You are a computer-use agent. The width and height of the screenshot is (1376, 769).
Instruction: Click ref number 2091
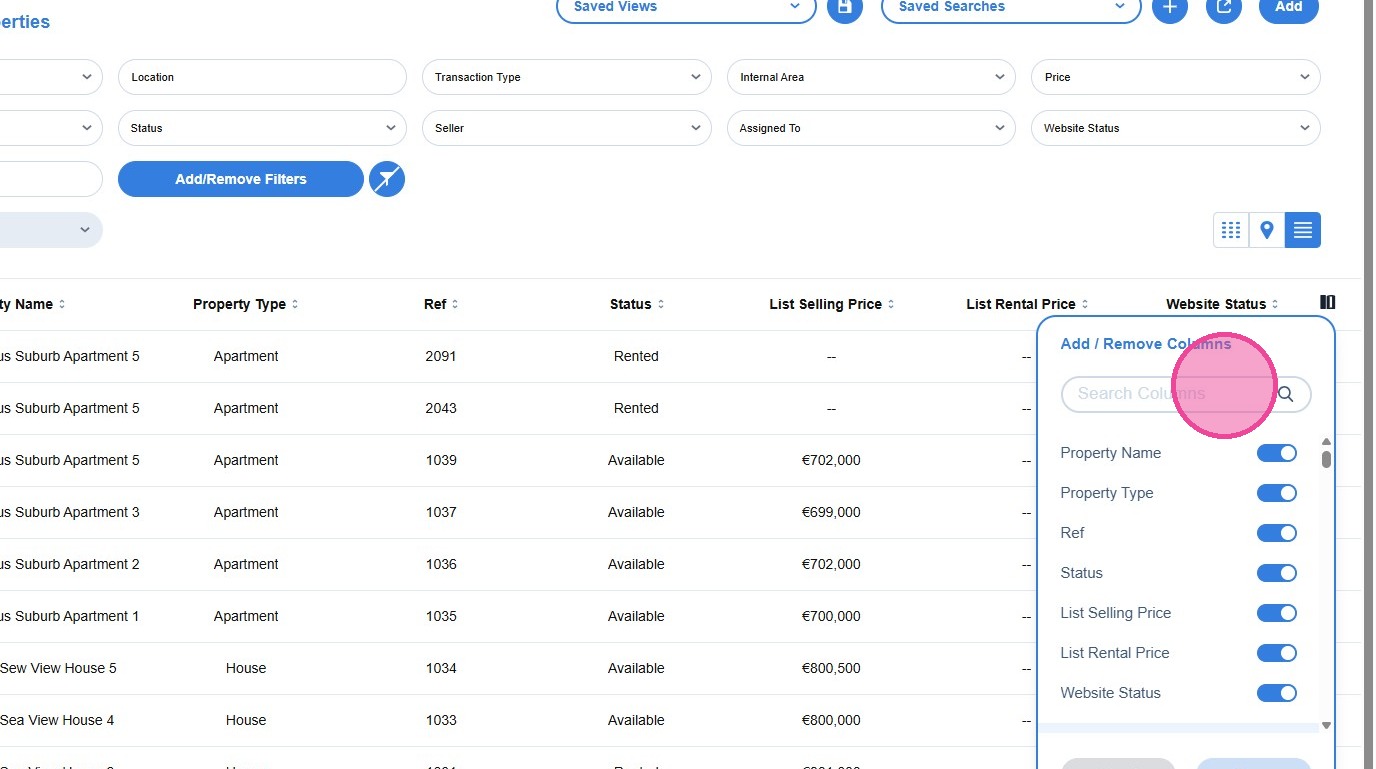click(441, 356)
